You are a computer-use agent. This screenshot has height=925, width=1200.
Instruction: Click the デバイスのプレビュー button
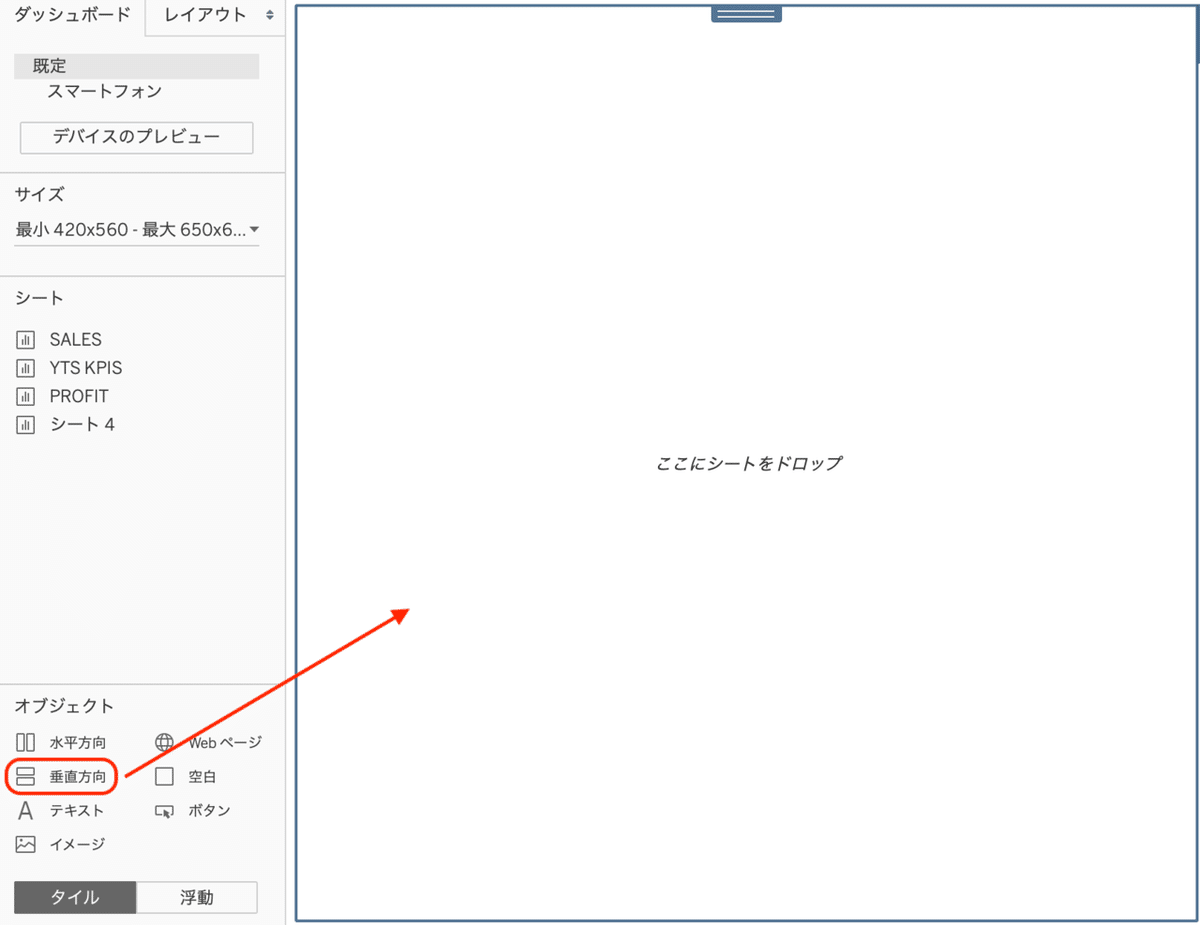pos(135,138)
